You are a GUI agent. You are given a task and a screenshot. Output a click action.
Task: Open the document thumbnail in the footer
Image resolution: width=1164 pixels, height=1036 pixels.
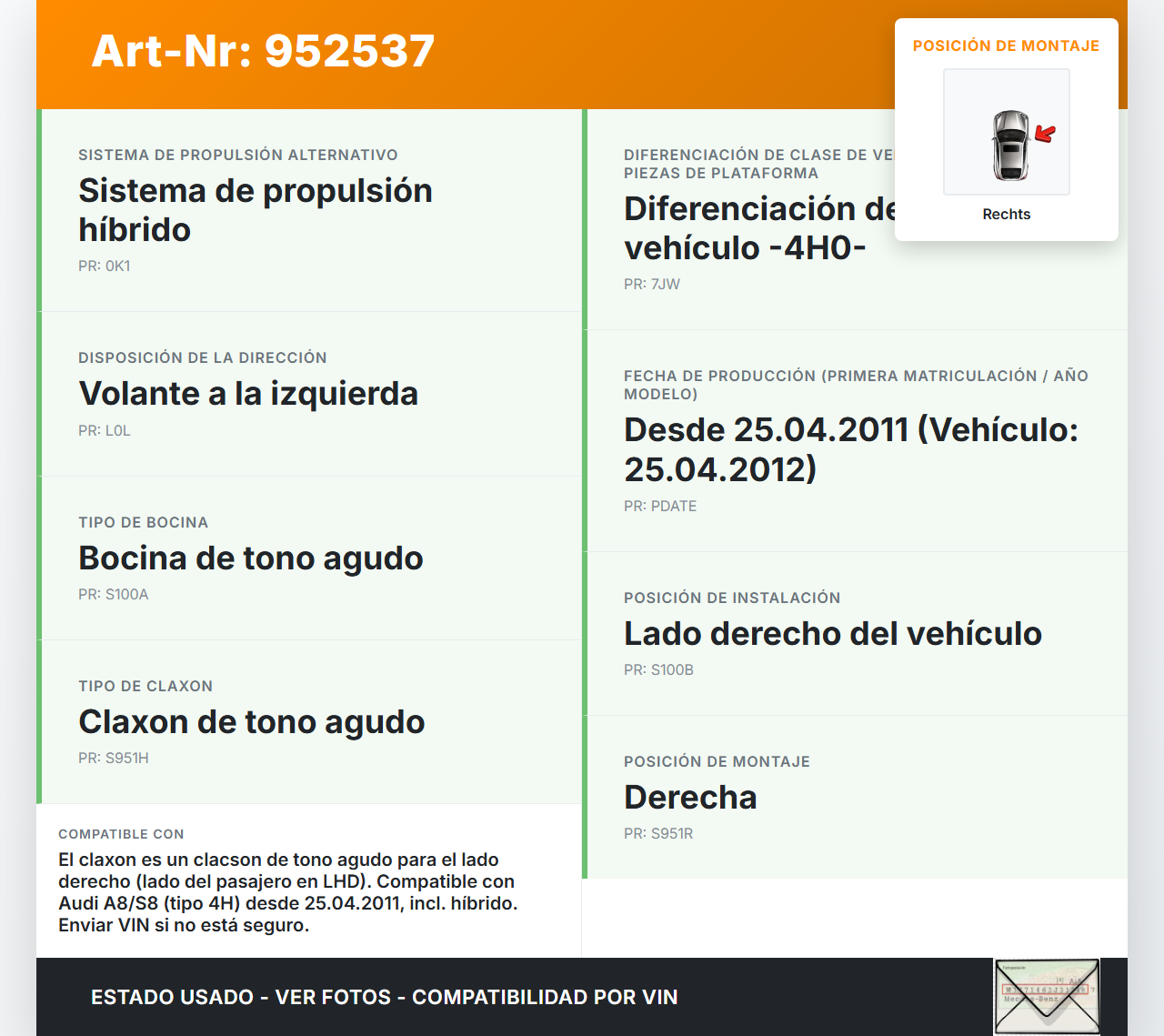point(1047,997)
